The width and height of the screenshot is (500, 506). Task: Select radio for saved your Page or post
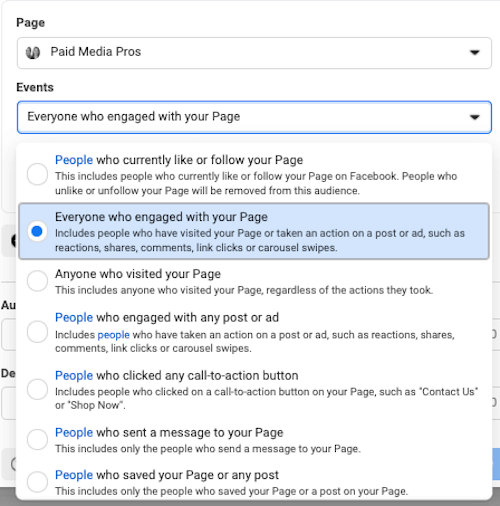pyautogui.click(x=37, y=482)
